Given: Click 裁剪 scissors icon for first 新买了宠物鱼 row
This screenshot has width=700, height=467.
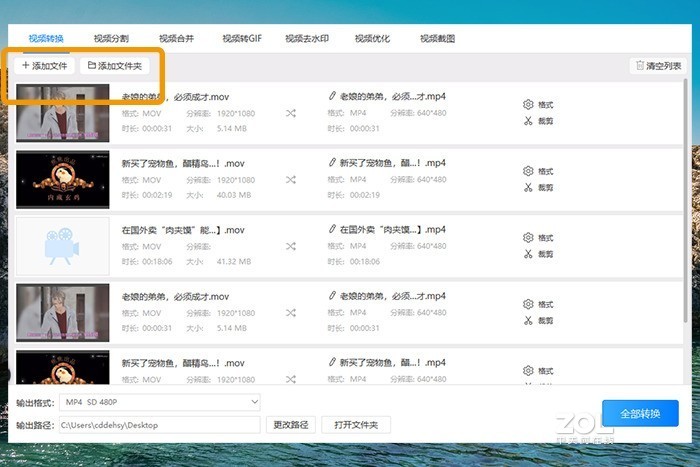Looking at the screenshot, I should pyautogui.click(x=528, y=187).
